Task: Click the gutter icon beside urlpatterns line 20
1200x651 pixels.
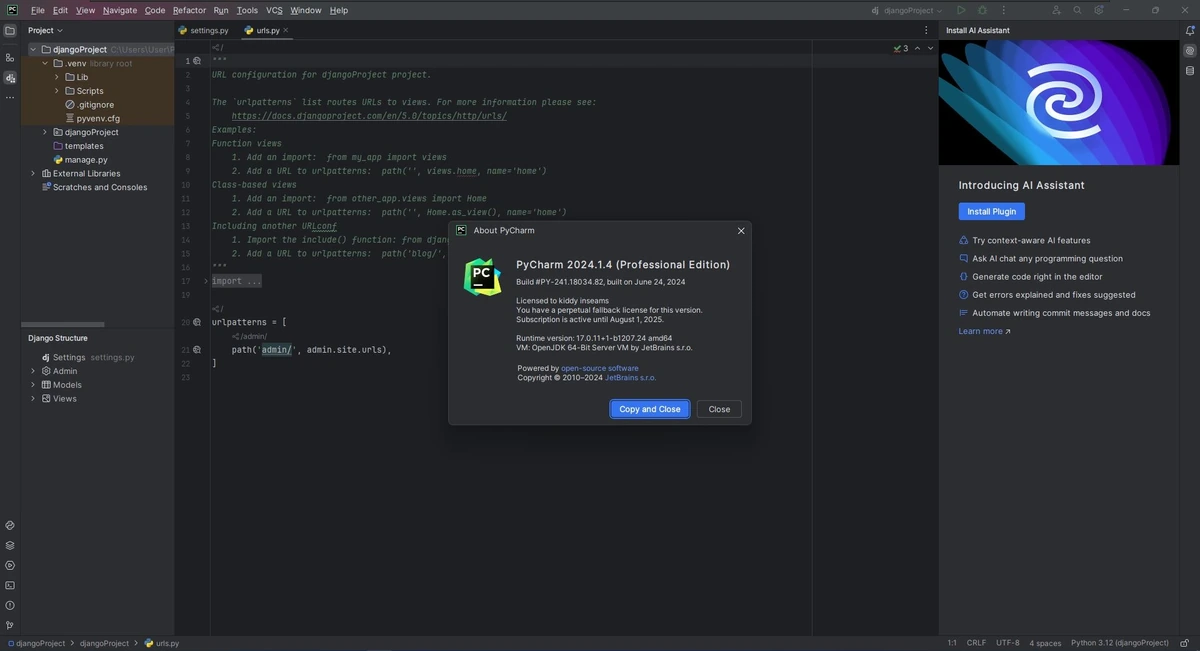Action: click(197, 322)
